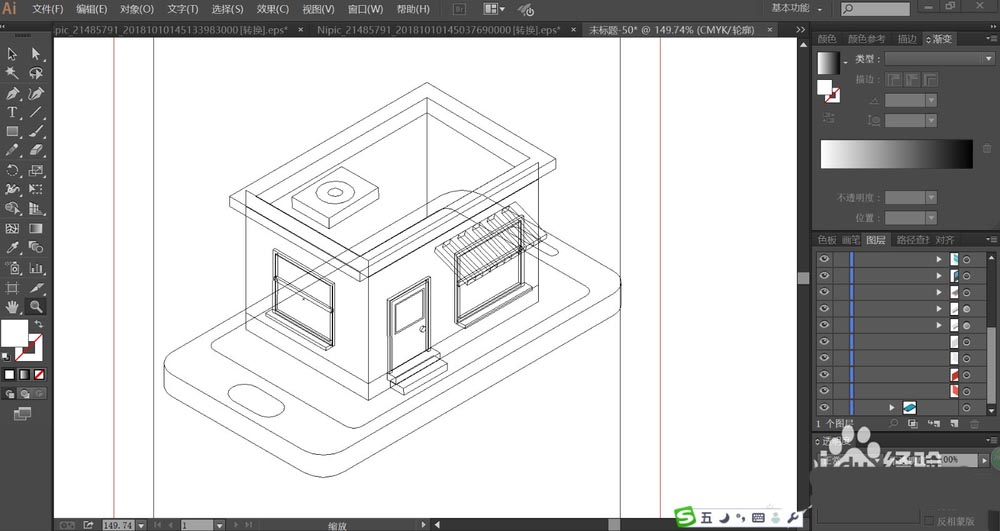This screenshot has height=531, width=1000.
Task: Select the Pencil tool
Action: [x=12, y=150]
